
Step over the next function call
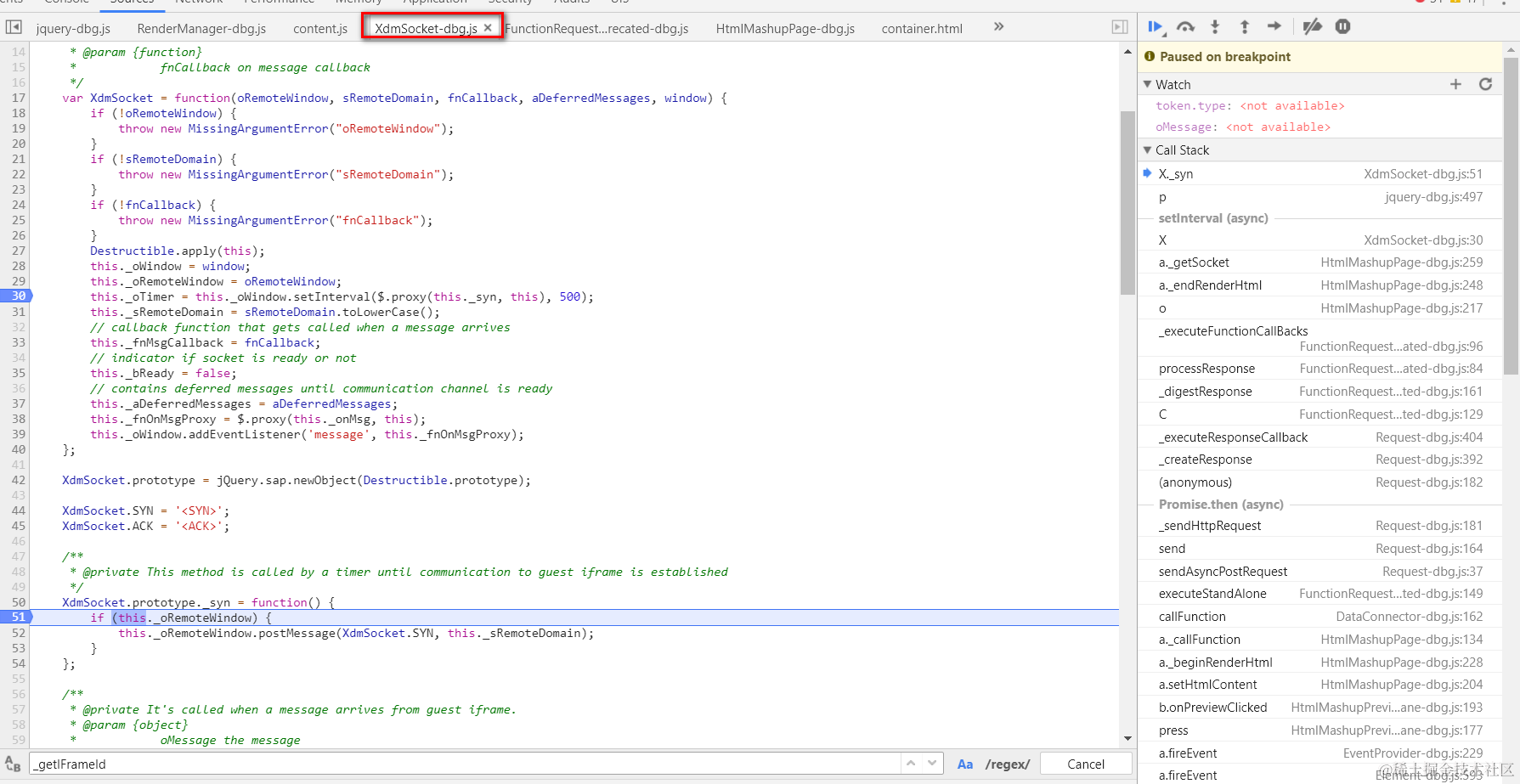point(1185,27)
